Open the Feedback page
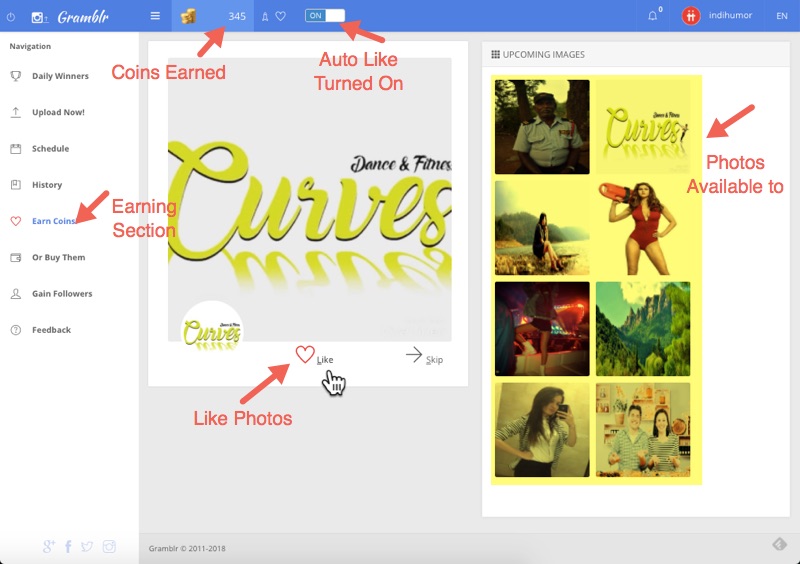Screen dimensions: 800x564 pos(52,330)
